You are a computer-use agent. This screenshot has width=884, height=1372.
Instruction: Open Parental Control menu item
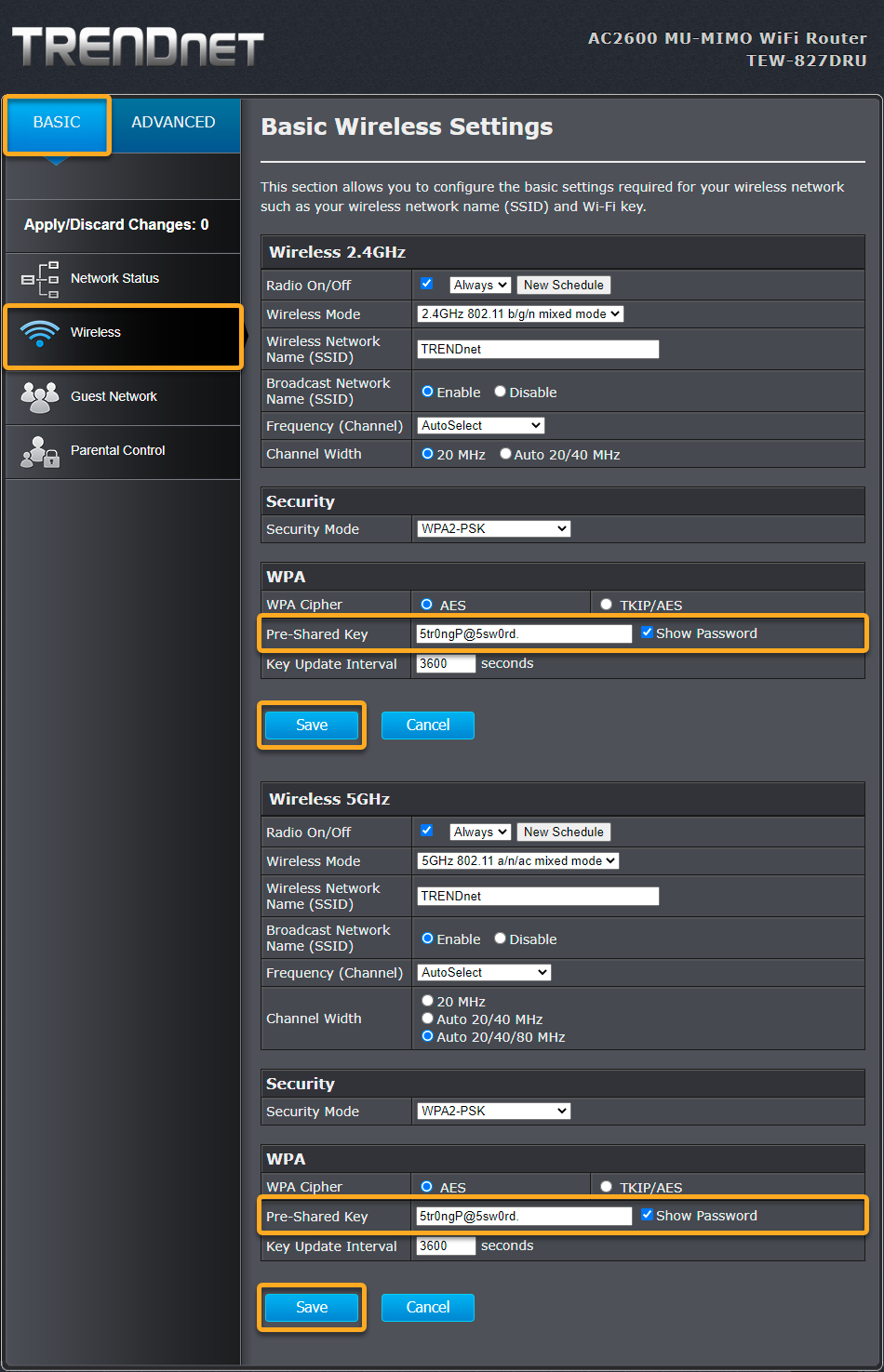(x=123, y=451)
